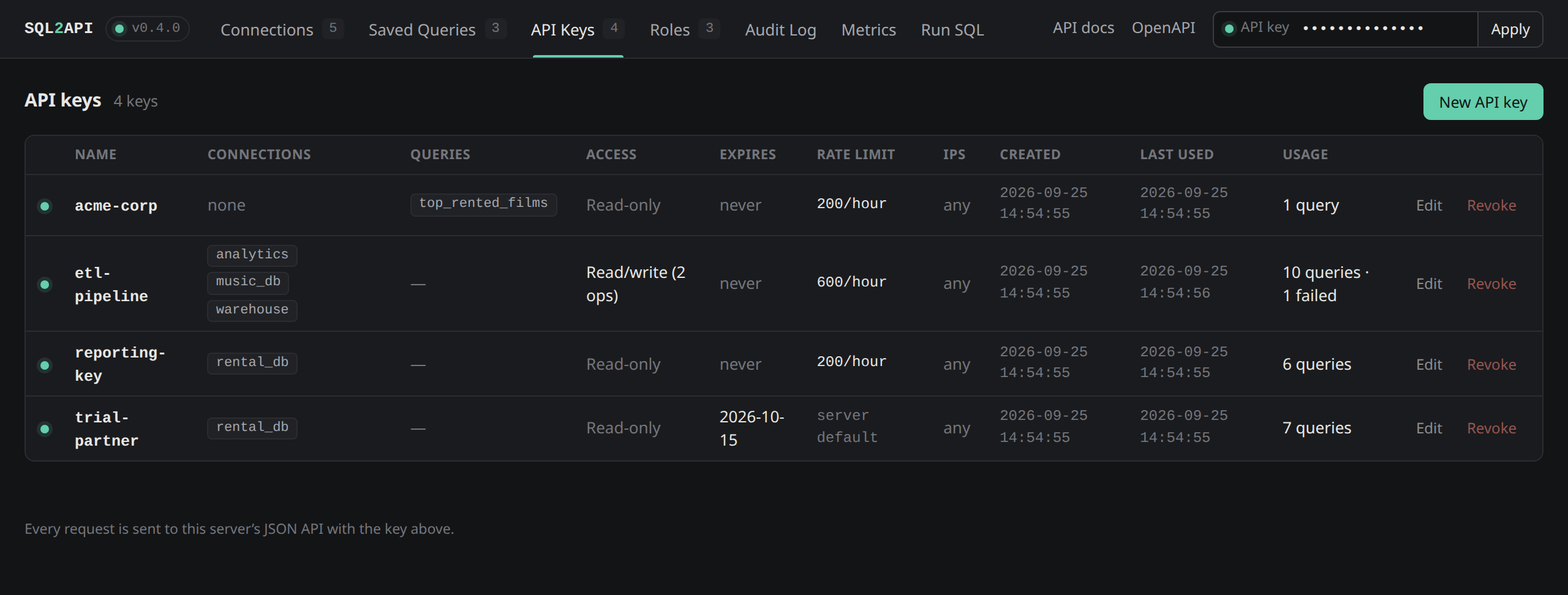Revoke the reporting-key entry

tap(1491, 365)
